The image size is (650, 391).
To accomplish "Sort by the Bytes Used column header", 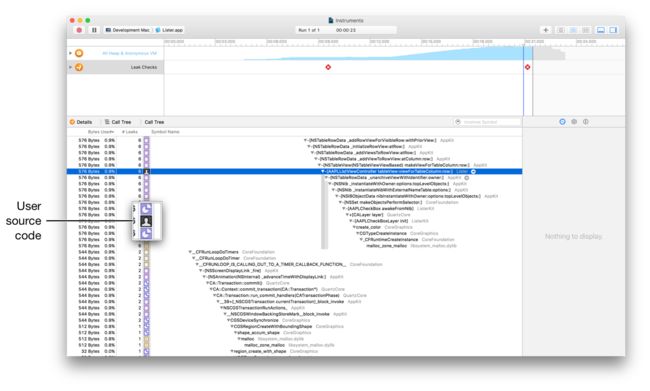I will point(100,132).
